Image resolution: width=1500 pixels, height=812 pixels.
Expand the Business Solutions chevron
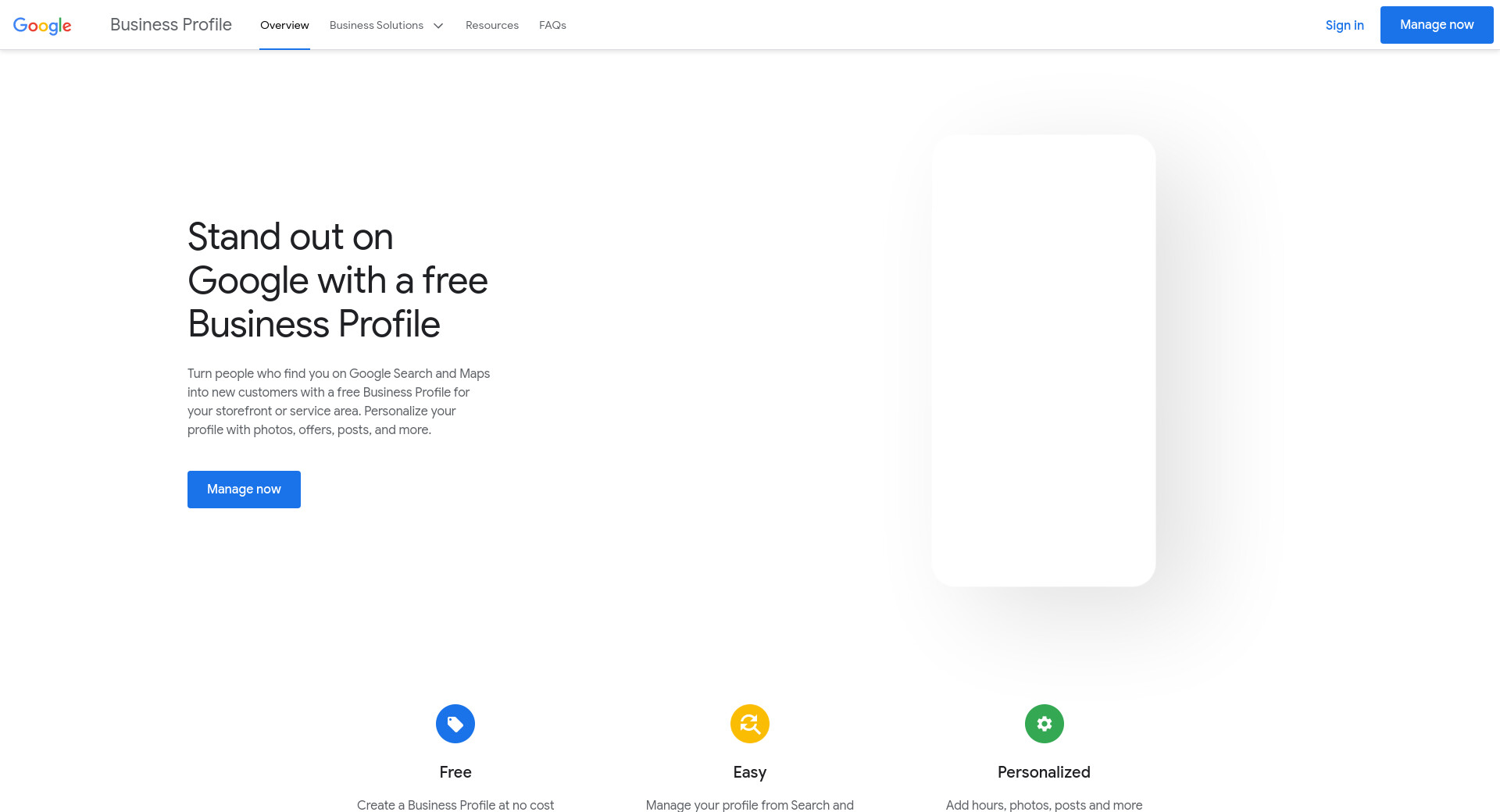pyautogui.click(x=438, y=26)
